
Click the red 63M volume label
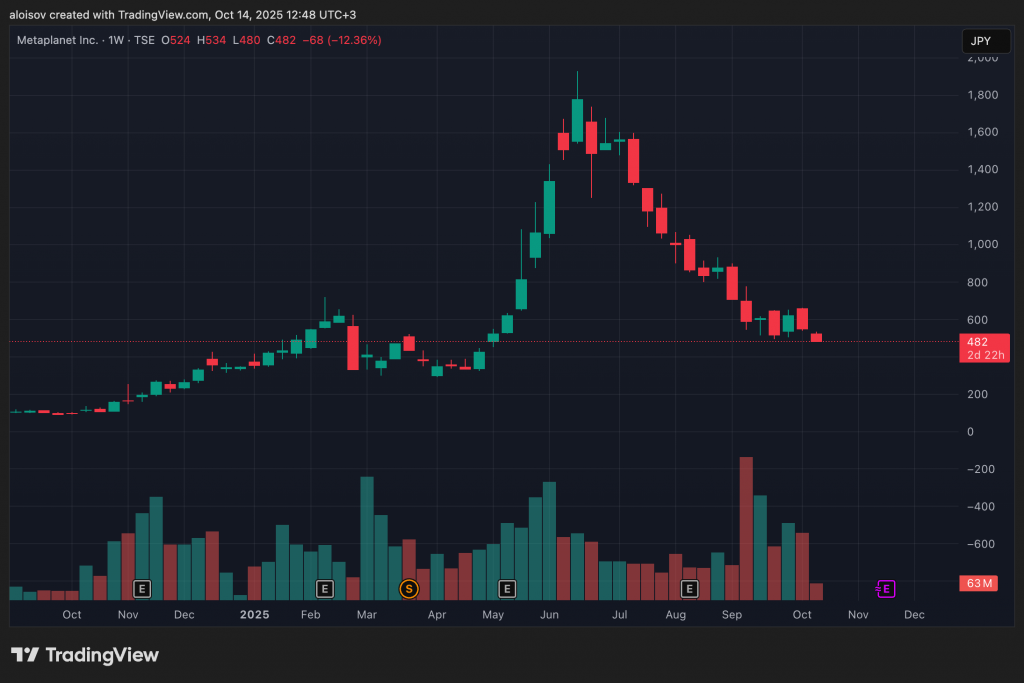pyautogui.click(x=978, y=583)
